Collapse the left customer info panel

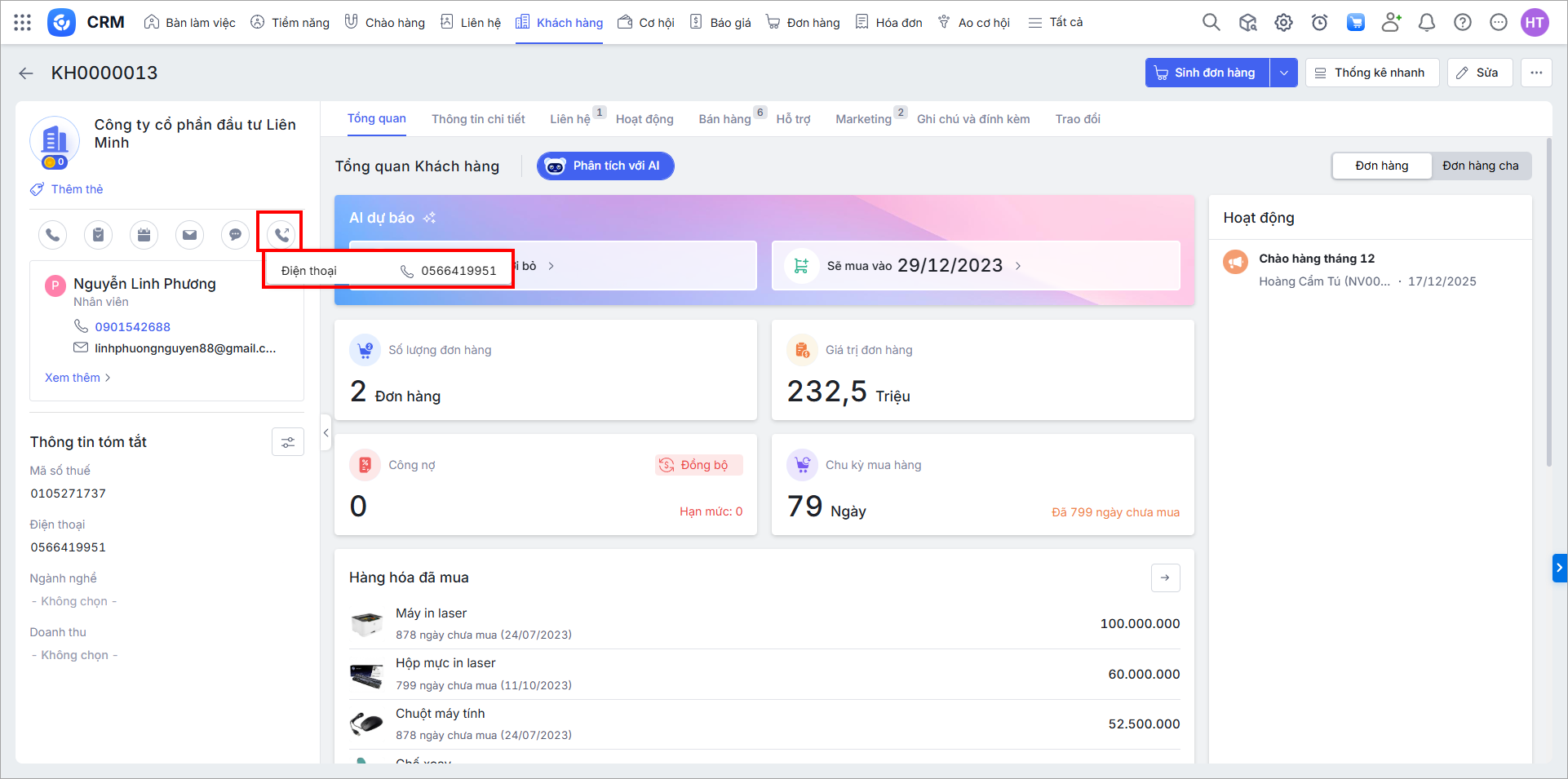[326, 433]
